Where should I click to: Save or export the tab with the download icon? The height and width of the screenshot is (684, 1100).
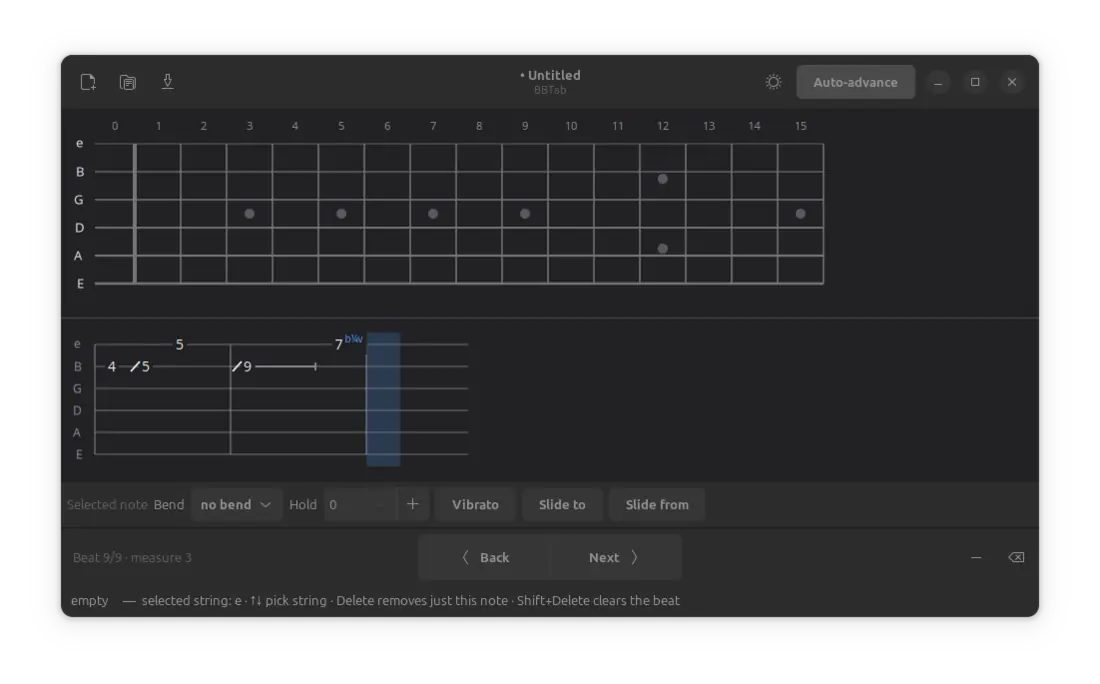pos(168,82)
